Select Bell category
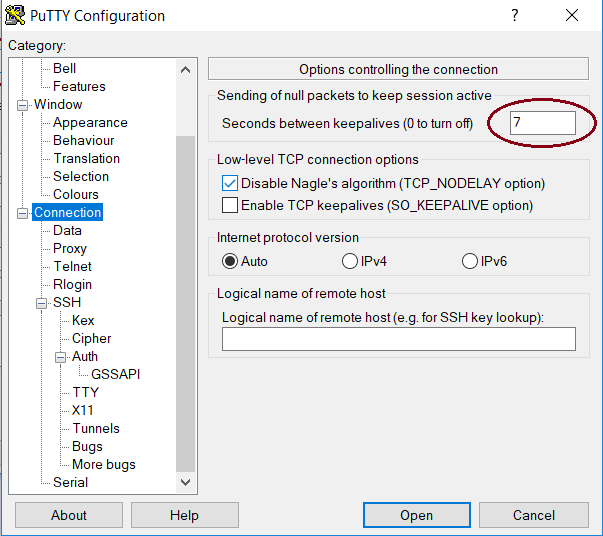The width and height of the screenshot is (603, 536). pyautogui.click(x=64, y=68)
